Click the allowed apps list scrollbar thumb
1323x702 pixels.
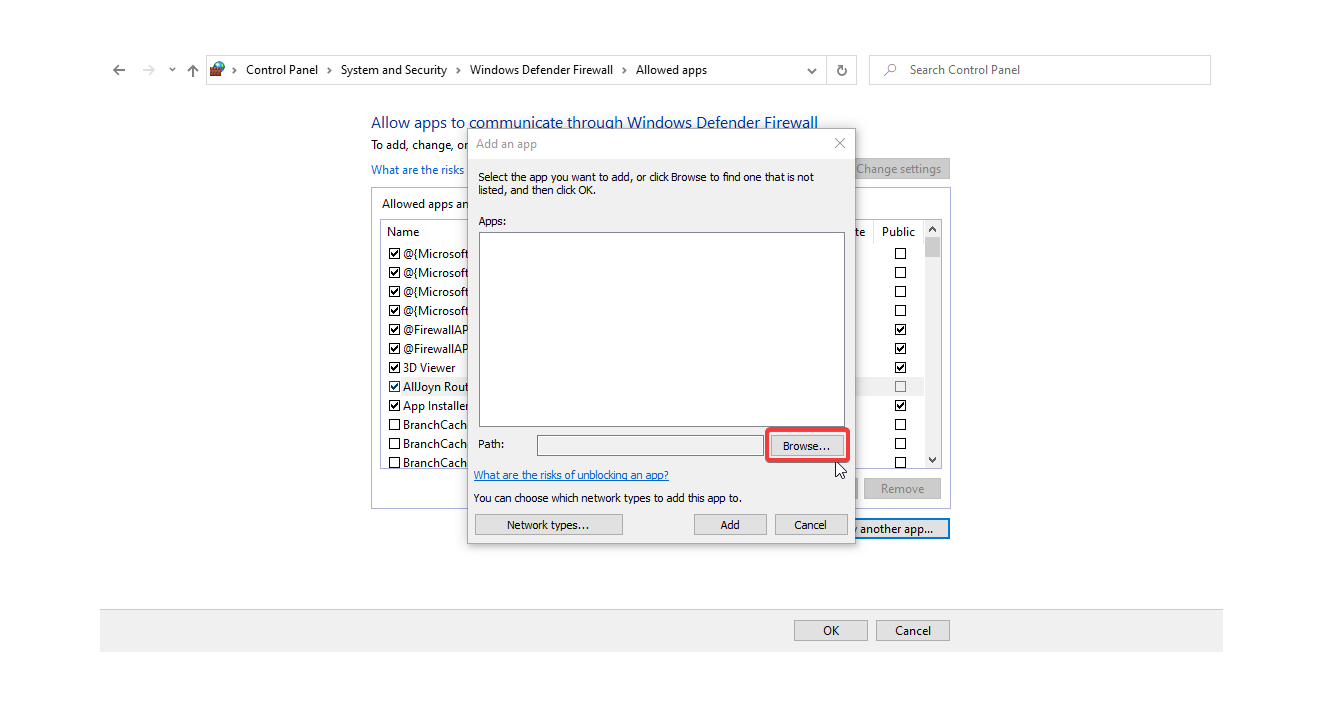(932, 247)
